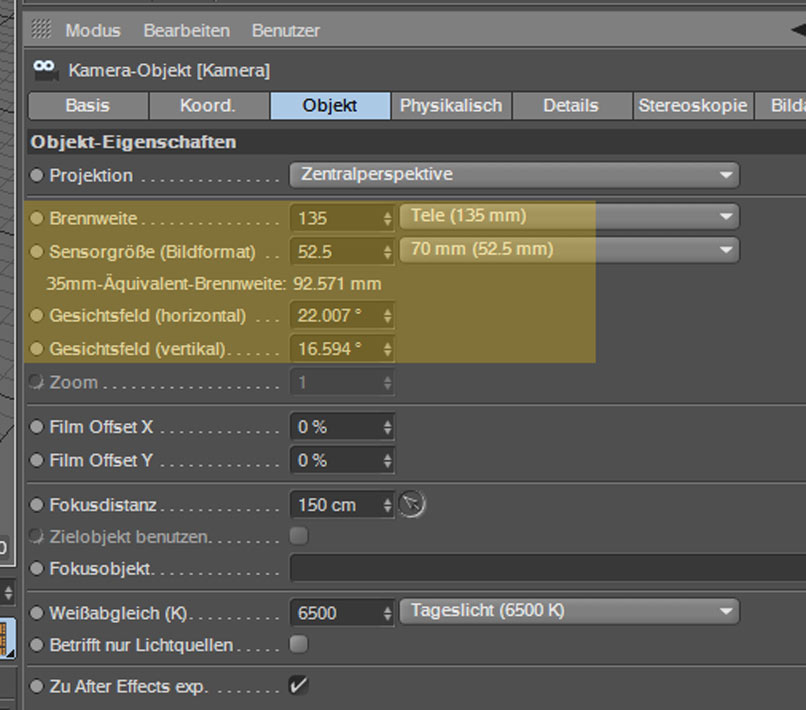Viewport: 806px width, 710px height.
Task: Toggle the Fokusdistanz animation dot
Action: point(36,505)
